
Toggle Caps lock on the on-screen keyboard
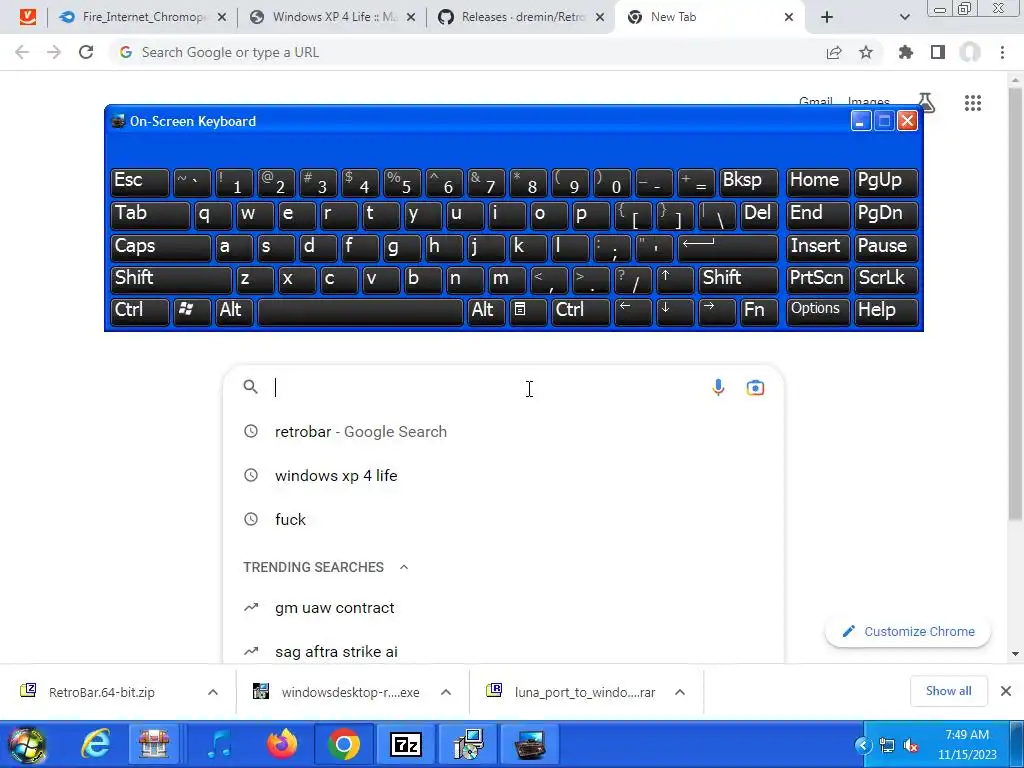[161, 248]
